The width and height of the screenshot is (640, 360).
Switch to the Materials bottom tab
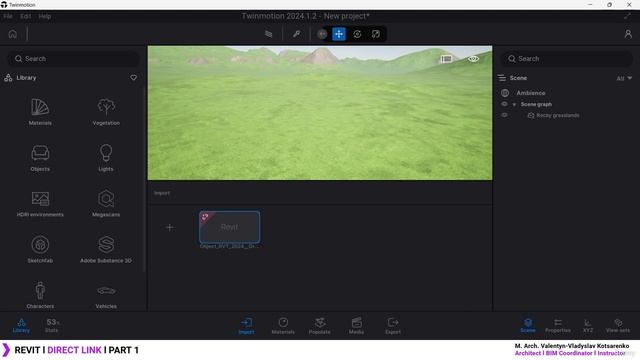pyautogui.click(x=283, y=326)
